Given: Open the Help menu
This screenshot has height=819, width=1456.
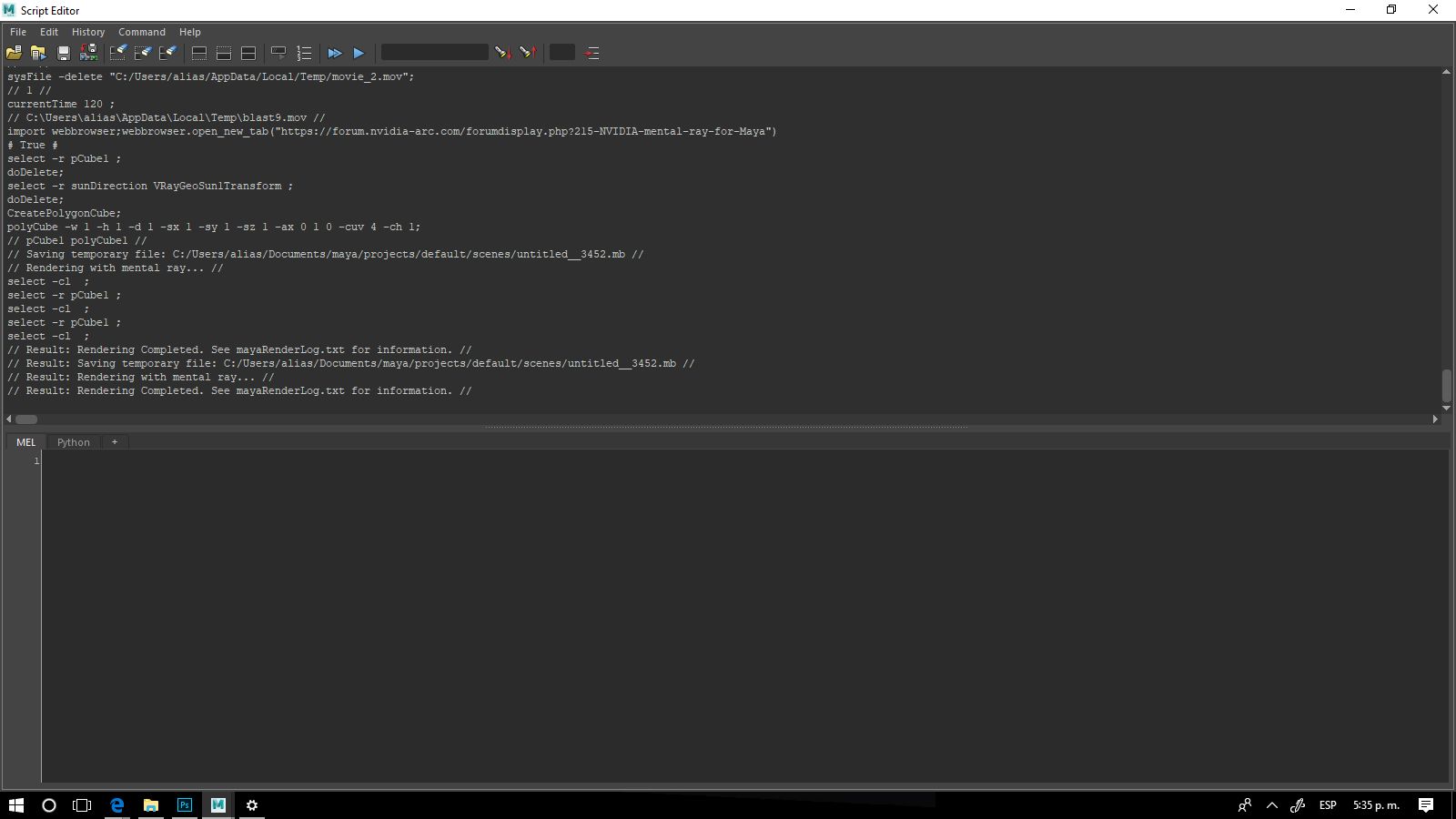Looking at the screenshot, I should (x=190, y=32).
